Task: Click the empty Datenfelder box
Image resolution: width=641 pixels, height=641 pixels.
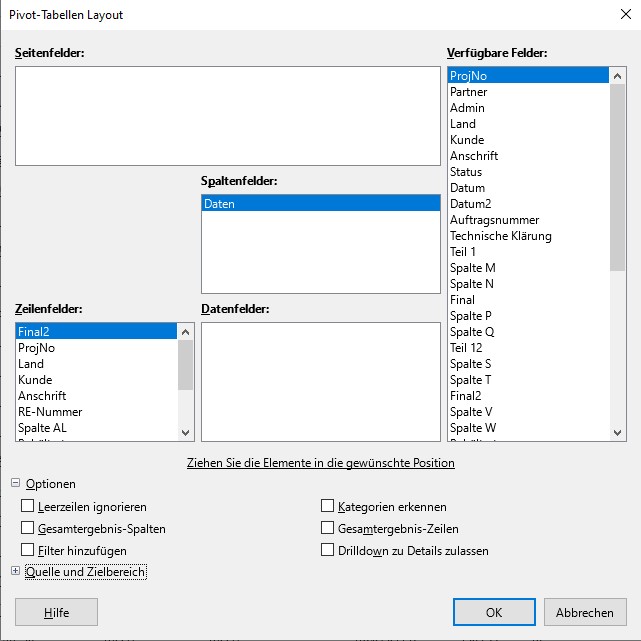Action: 320,381
